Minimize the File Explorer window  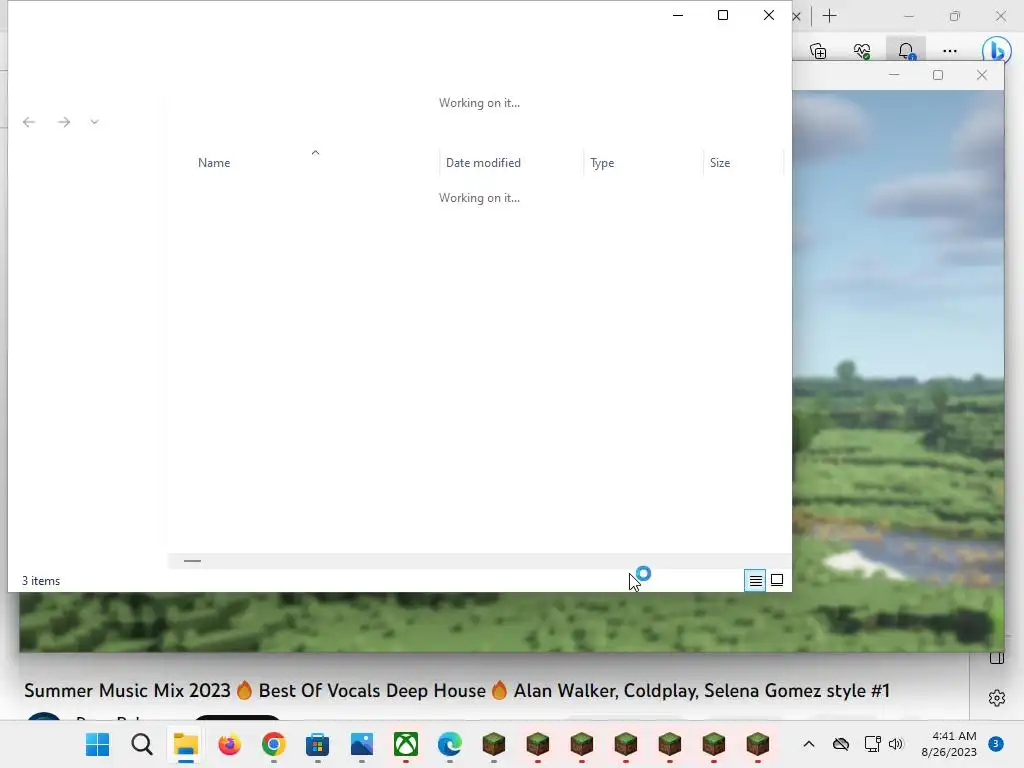tap(678, 15)
